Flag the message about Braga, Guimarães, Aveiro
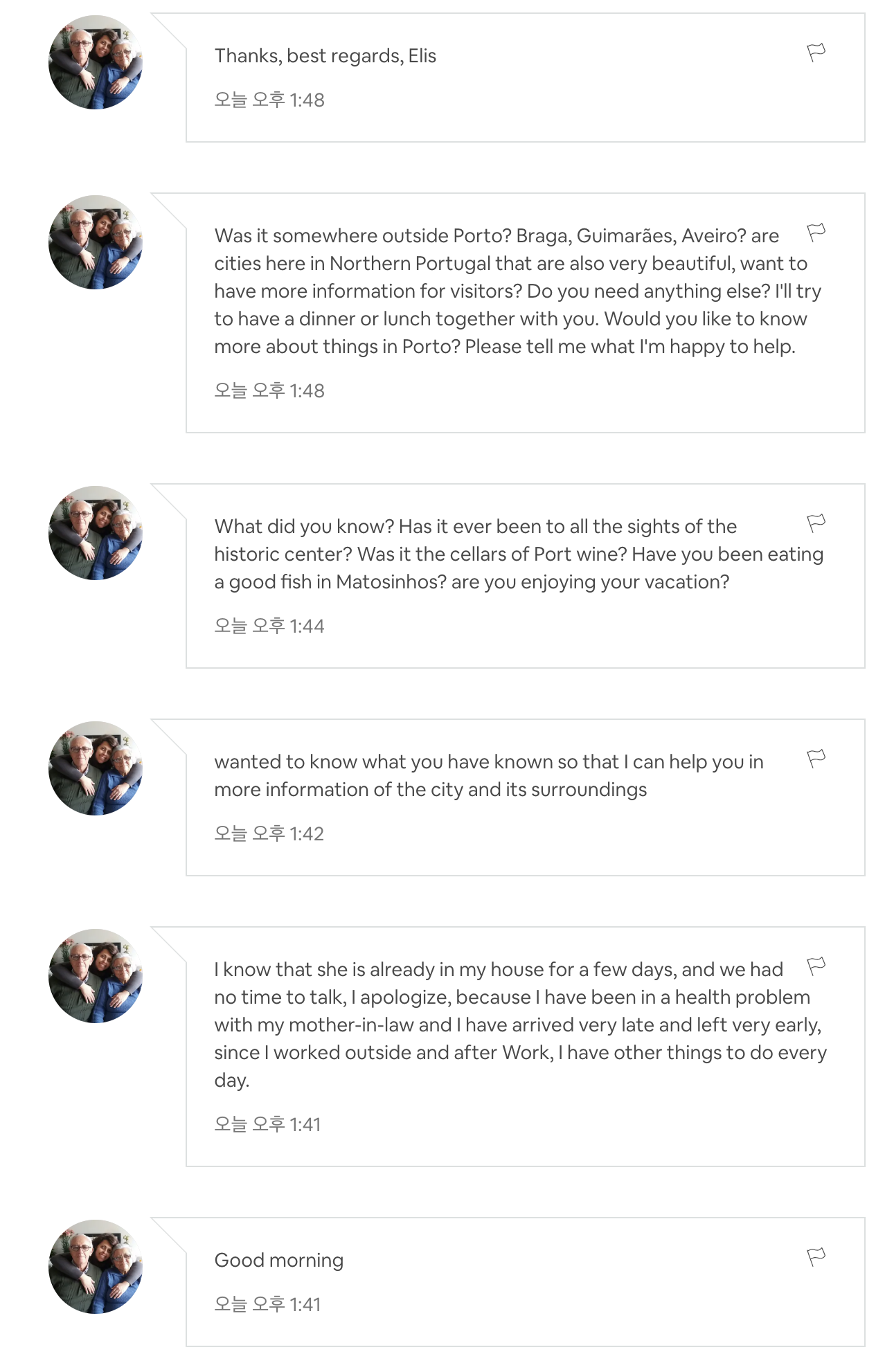885x1372 pixels. 816,233
